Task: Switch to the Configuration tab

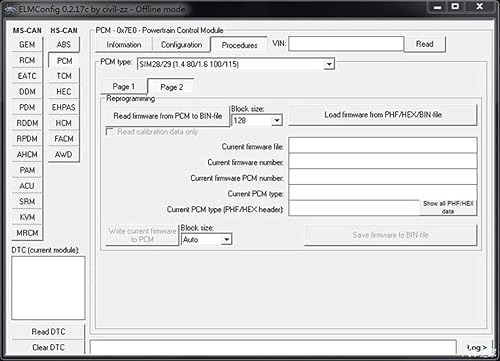Action: pyautogui.click(x=181, y=45)
